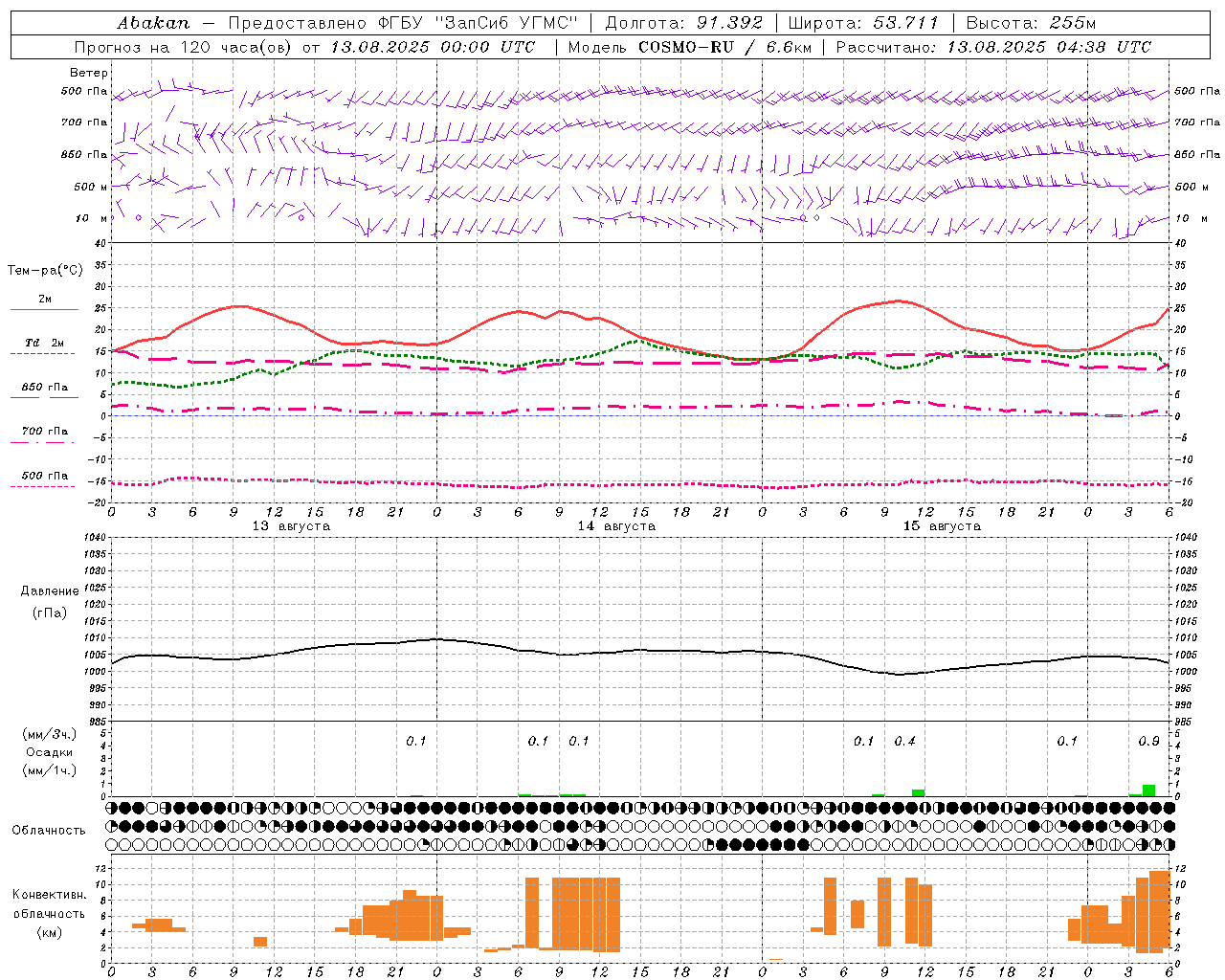Click the '(мм/3ч.)' precipitation unit label
Image resolution: width=1225 pixels, height=980 pixels.
(50, 734)
